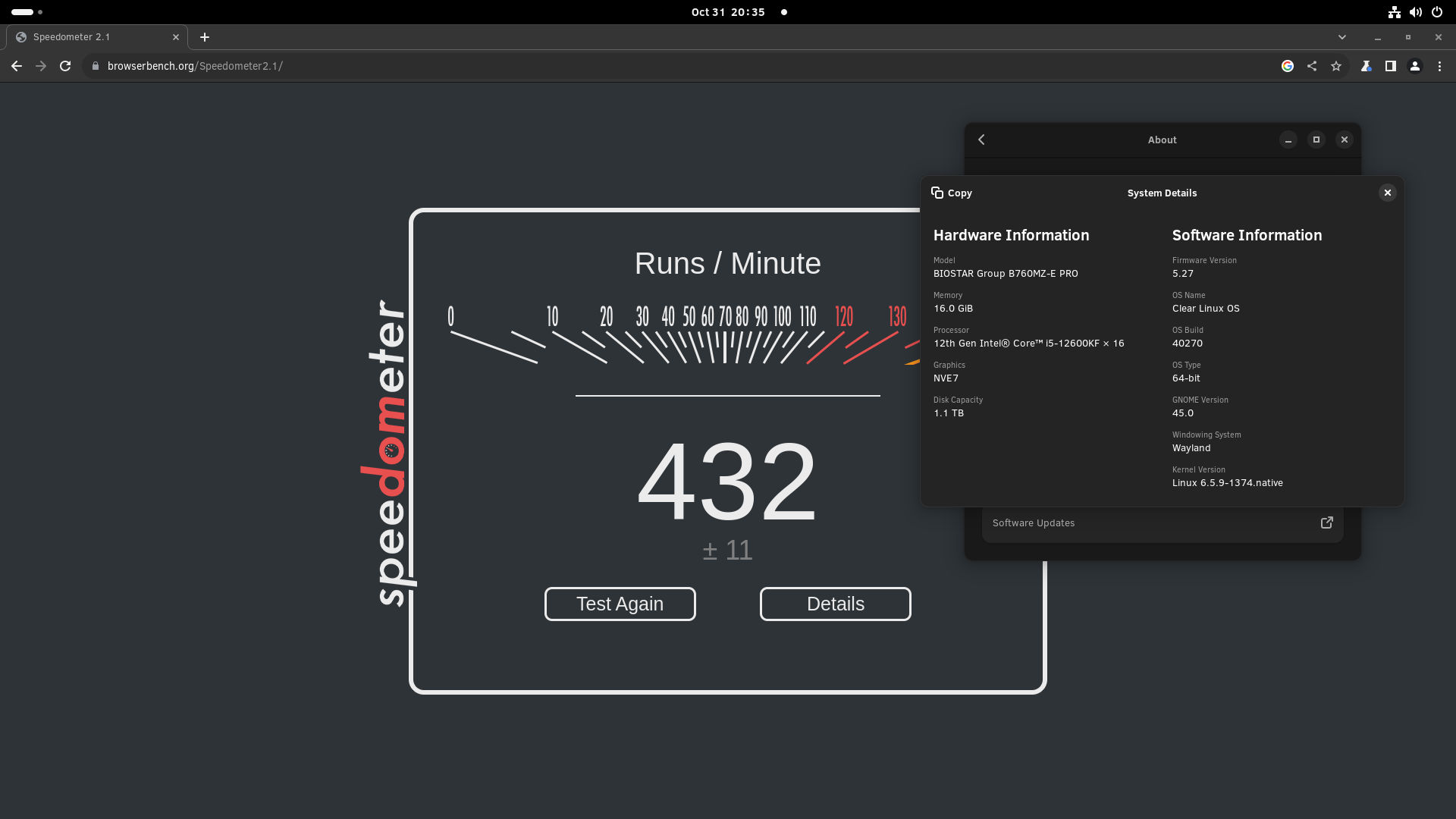The height and width of the screenshot is (819, 1456).
Task: Restore the Chrome window size
Action: [1408, 37]
